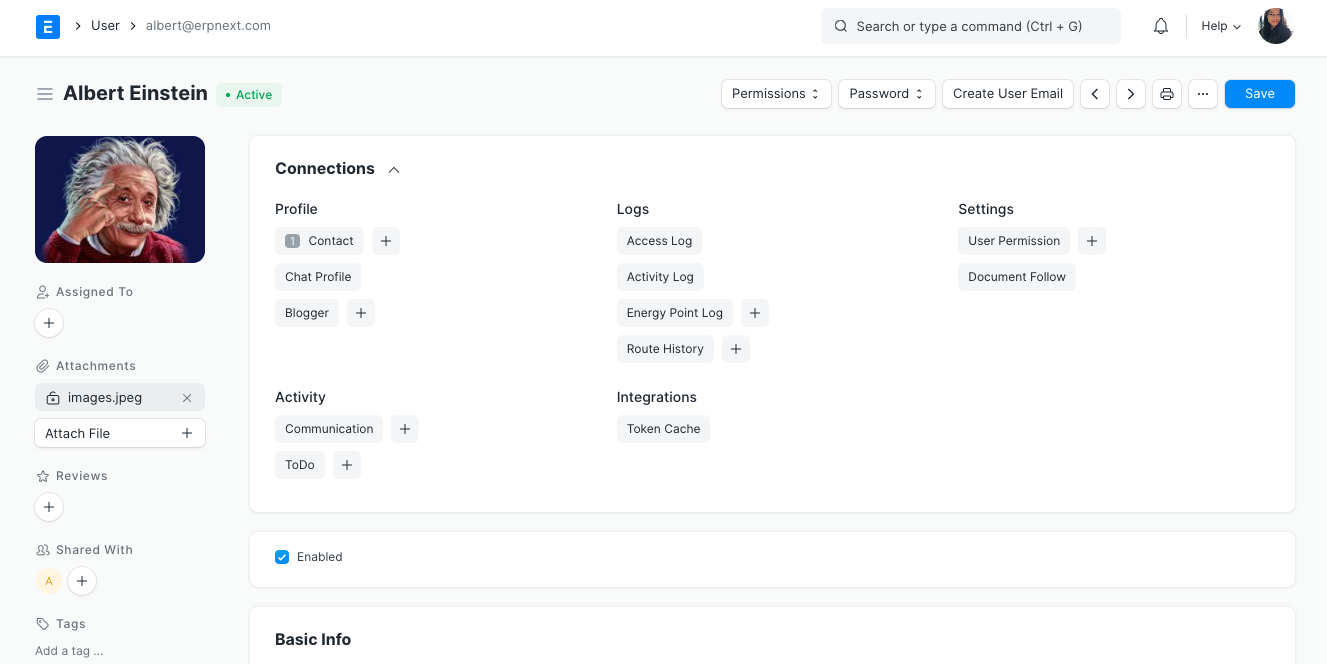Screen dimensions: 1327x664
Task: Open User Permission settings
Action: coord(1014,241)
